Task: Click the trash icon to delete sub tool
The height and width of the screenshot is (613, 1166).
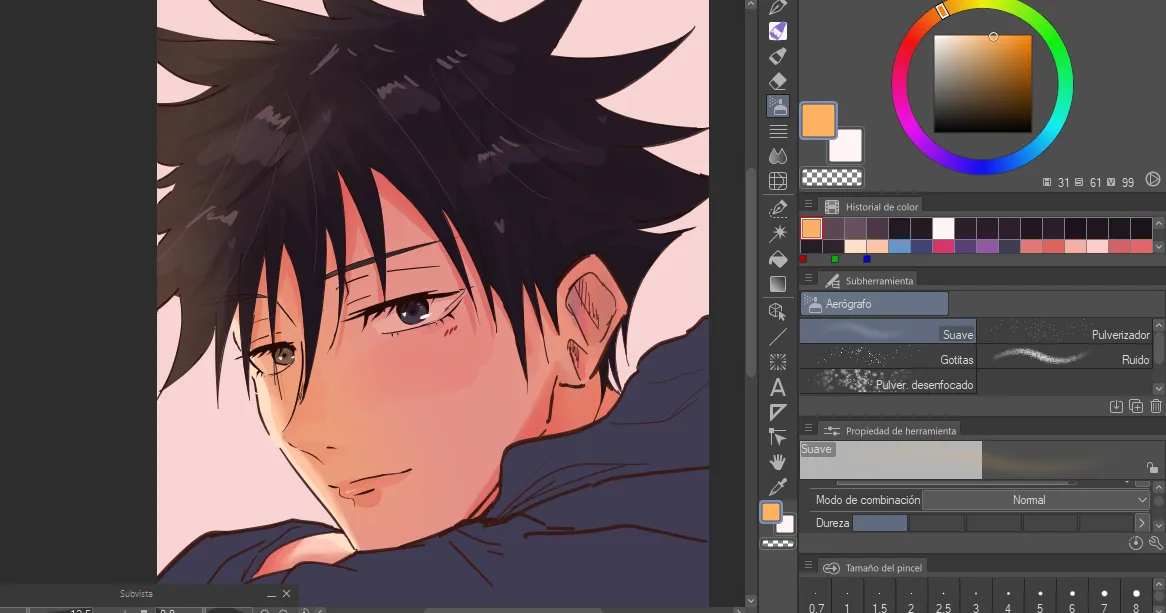Action: tap(1156, 406)
